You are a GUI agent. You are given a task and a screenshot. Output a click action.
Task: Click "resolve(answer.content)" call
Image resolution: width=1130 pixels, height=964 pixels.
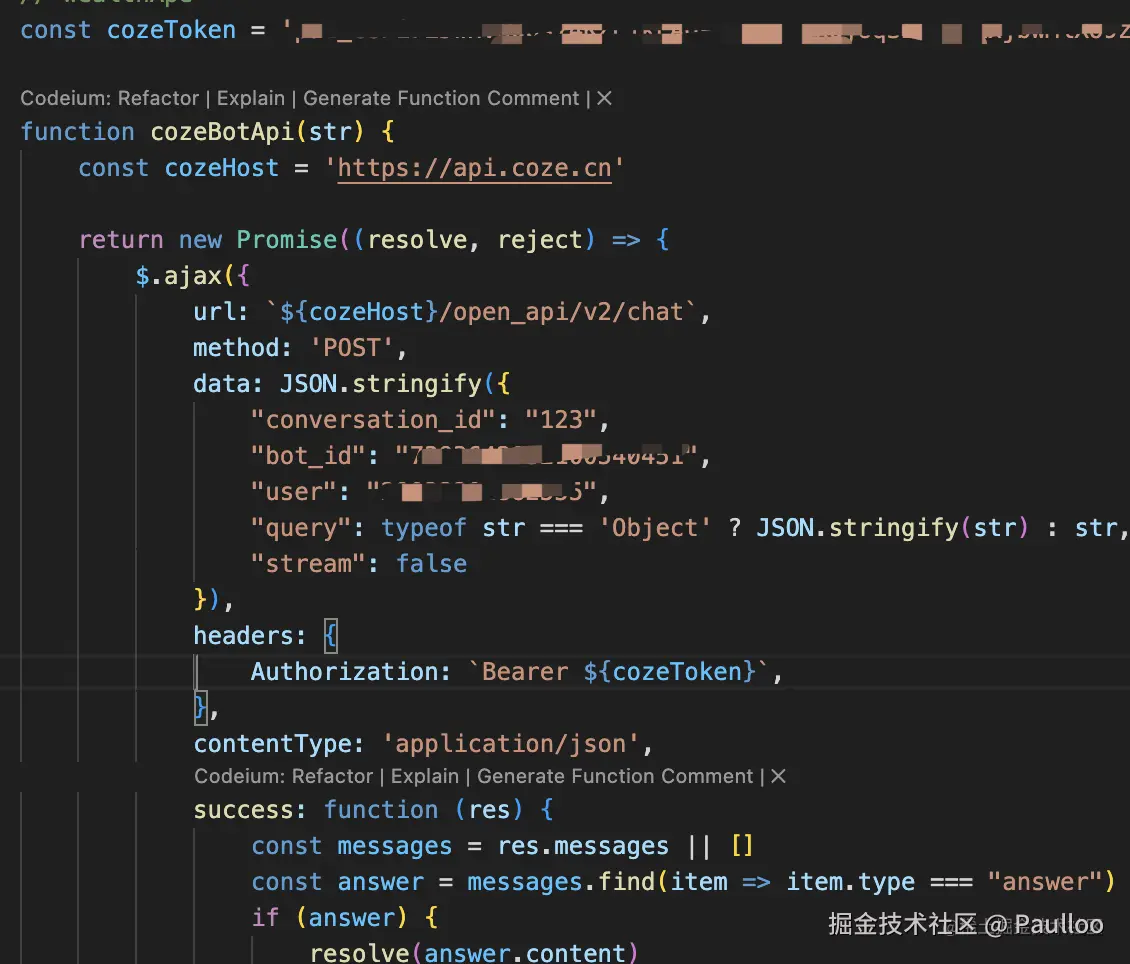click(474, 952)
